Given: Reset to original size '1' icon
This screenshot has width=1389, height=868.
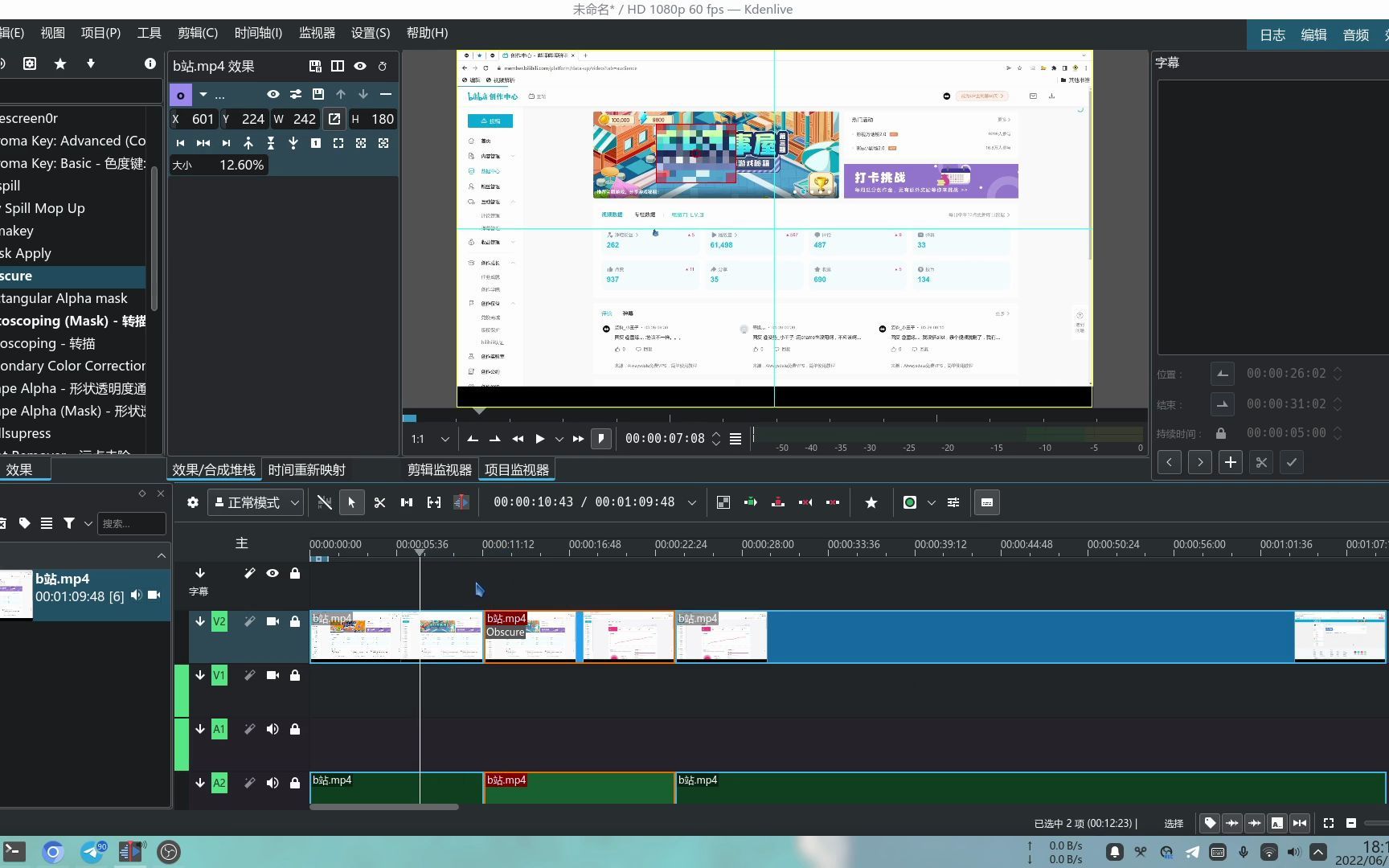Looking at the screenshot, I should 316,143.
